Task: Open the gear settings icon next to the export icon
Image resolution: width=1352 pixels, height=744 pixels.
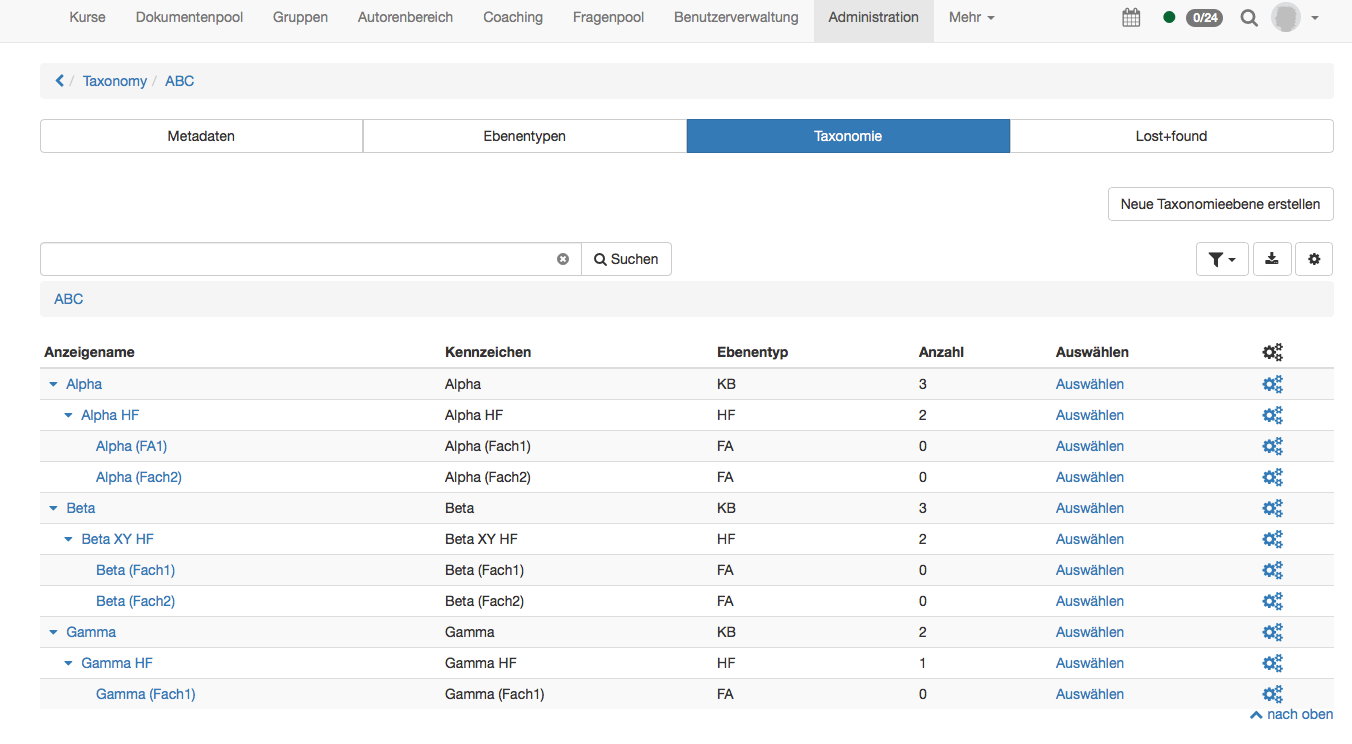Action: (1314, 258)
